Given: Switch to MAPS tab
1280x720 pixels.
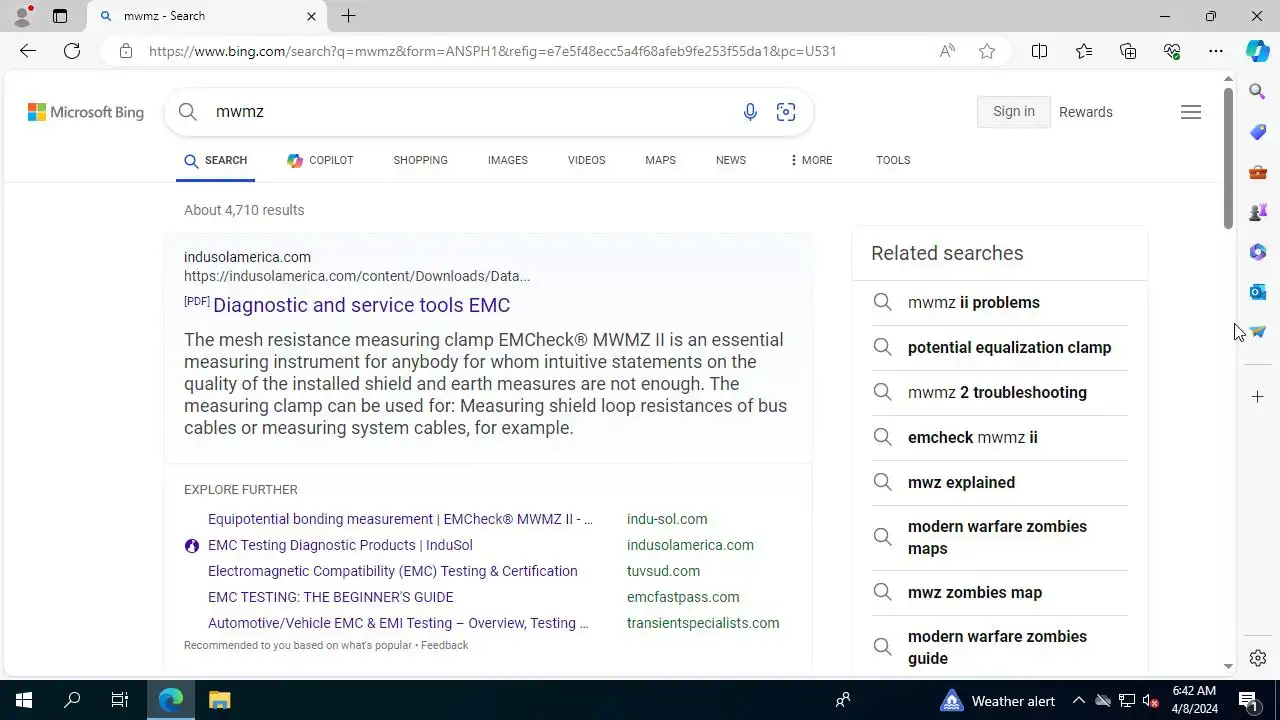Looking at the screenshot, I should coord(660,160).
